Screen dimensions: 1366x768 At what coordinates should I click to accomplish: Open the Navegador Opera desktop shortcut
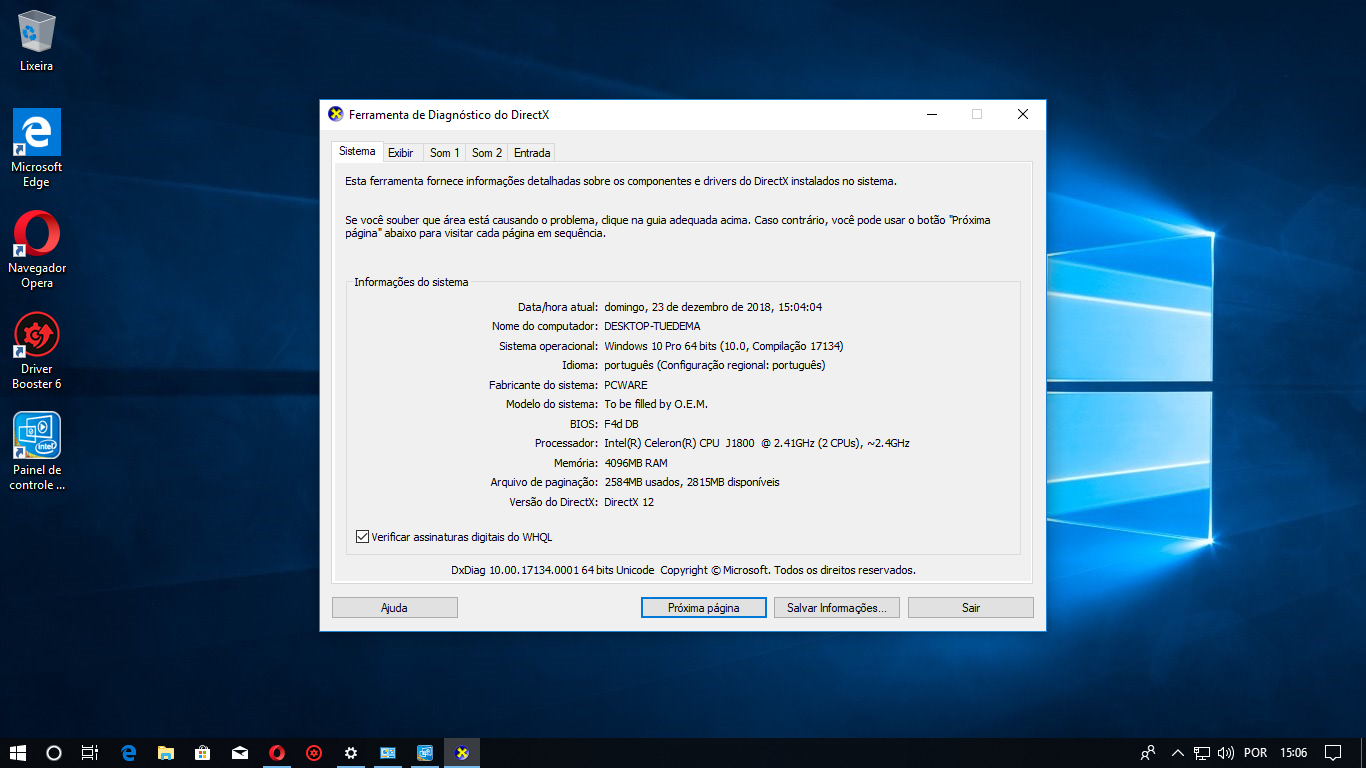point(37,249)
